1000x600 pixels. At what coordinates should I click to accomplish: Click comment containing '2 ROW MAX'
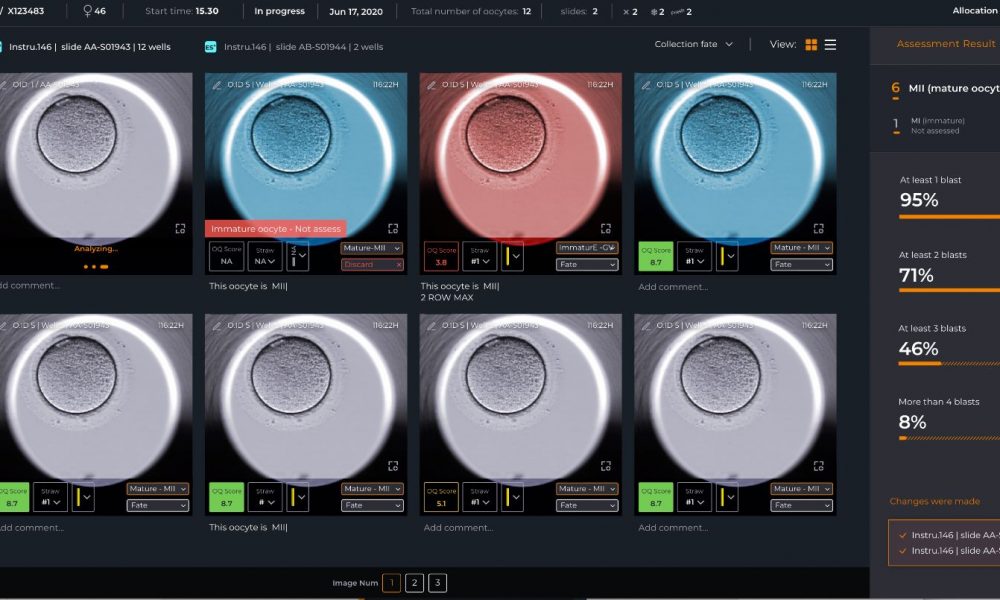pos(460,292)
